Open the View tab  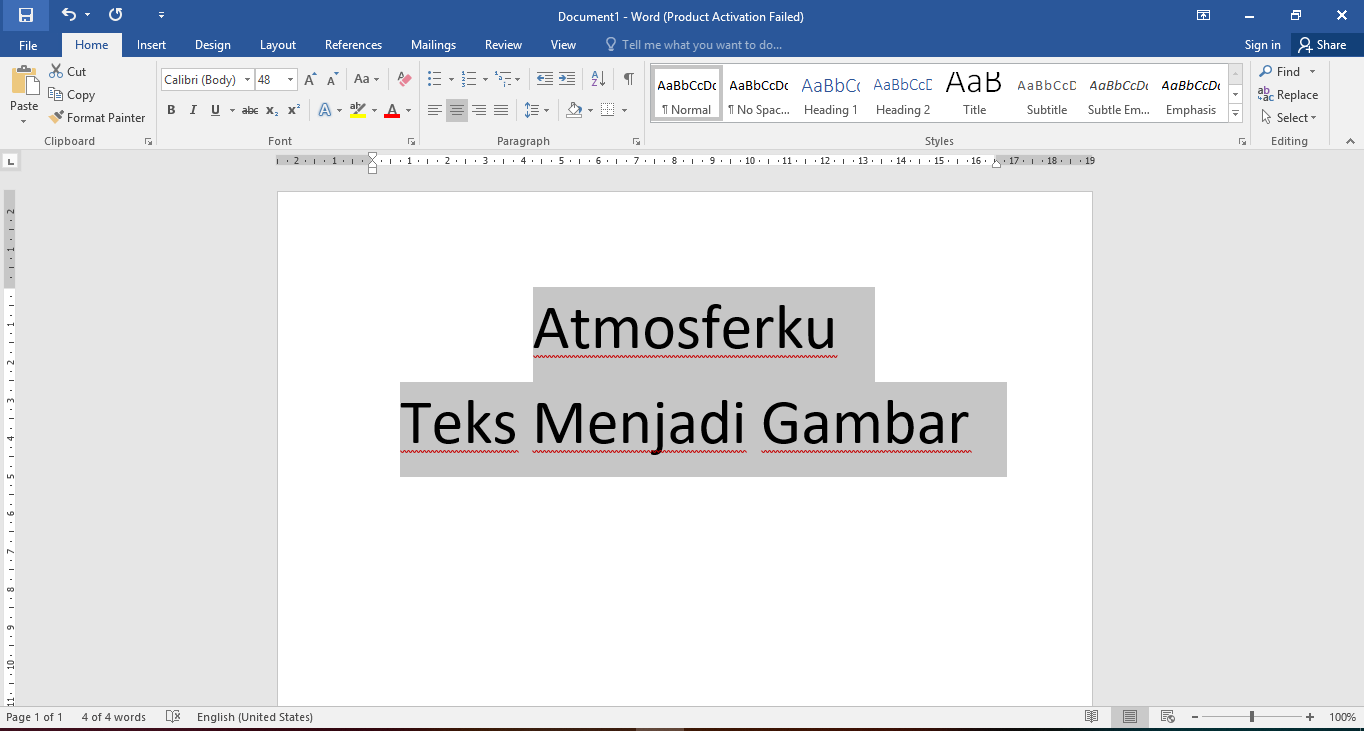[x=563, y=45]
